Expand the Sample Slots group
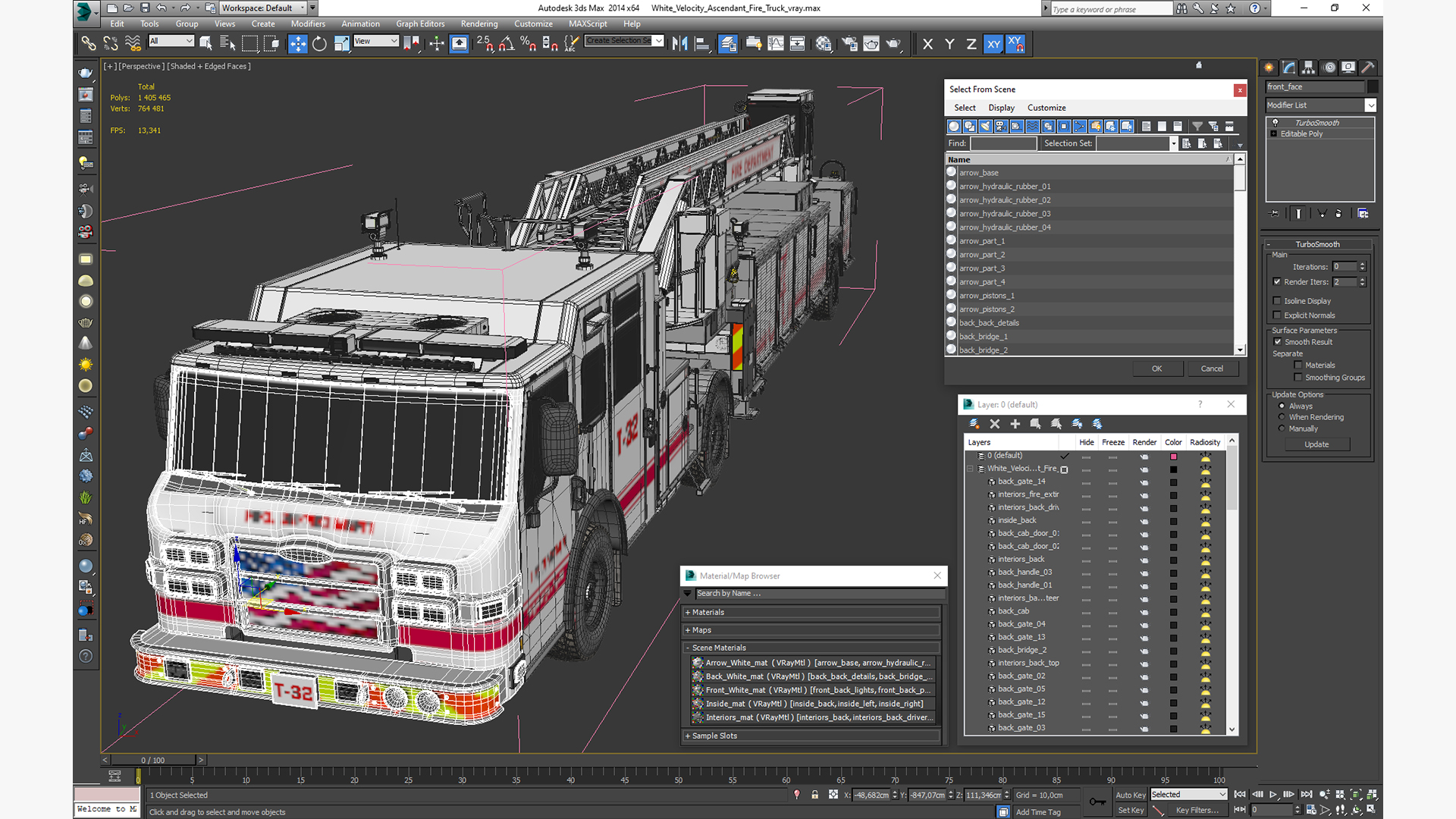Screen dimensions: 1456x819 tap(812, 736)
